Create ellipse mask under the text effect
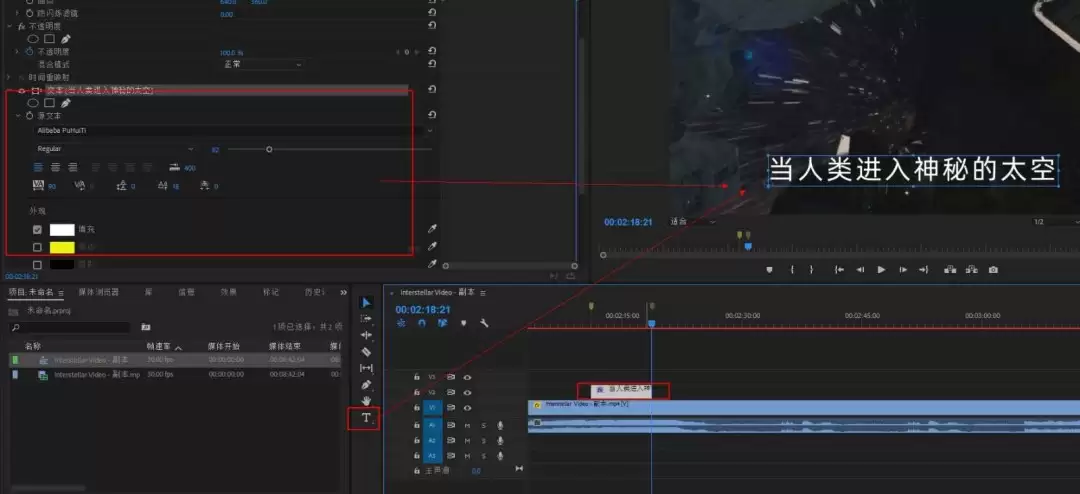The height and width of the screenshot is (494, 1080). pos(33,103)
